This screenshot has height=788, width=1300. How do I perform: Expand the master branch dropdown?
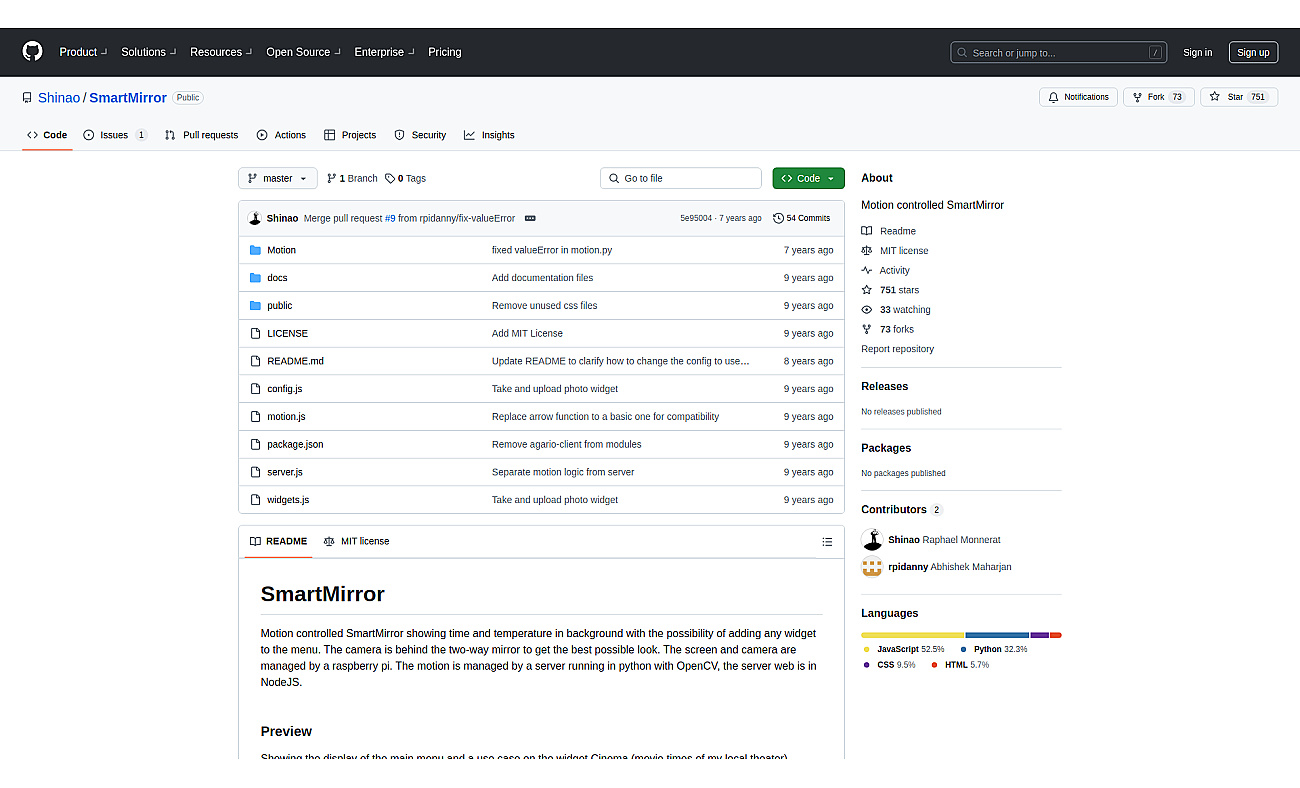pyautogui.click(x=278, y=178)
